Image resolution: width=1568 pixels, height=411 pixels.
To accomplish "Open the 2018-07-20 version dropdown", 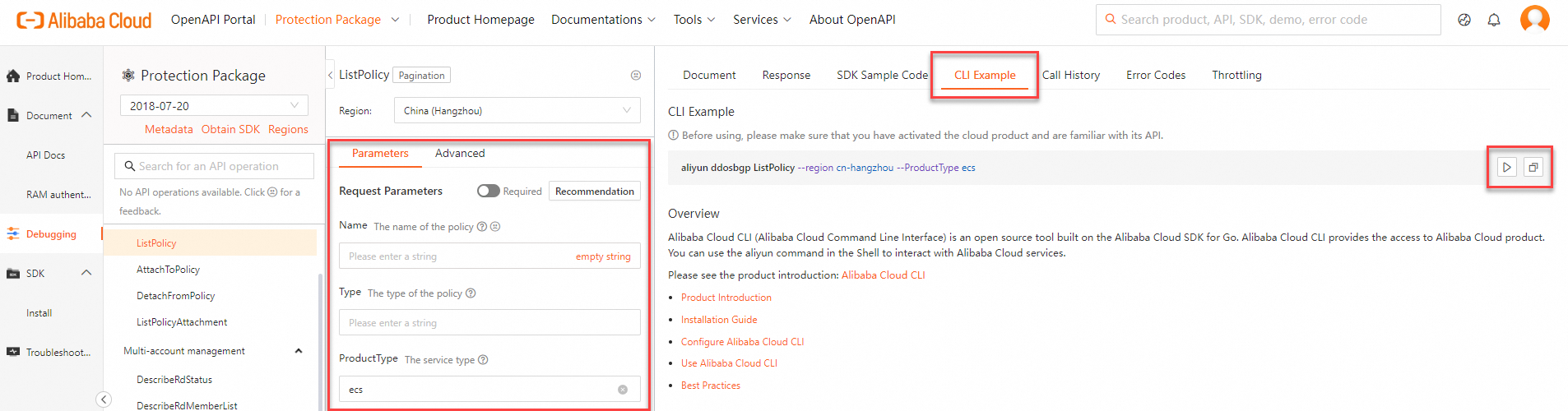I will (214, 106).
